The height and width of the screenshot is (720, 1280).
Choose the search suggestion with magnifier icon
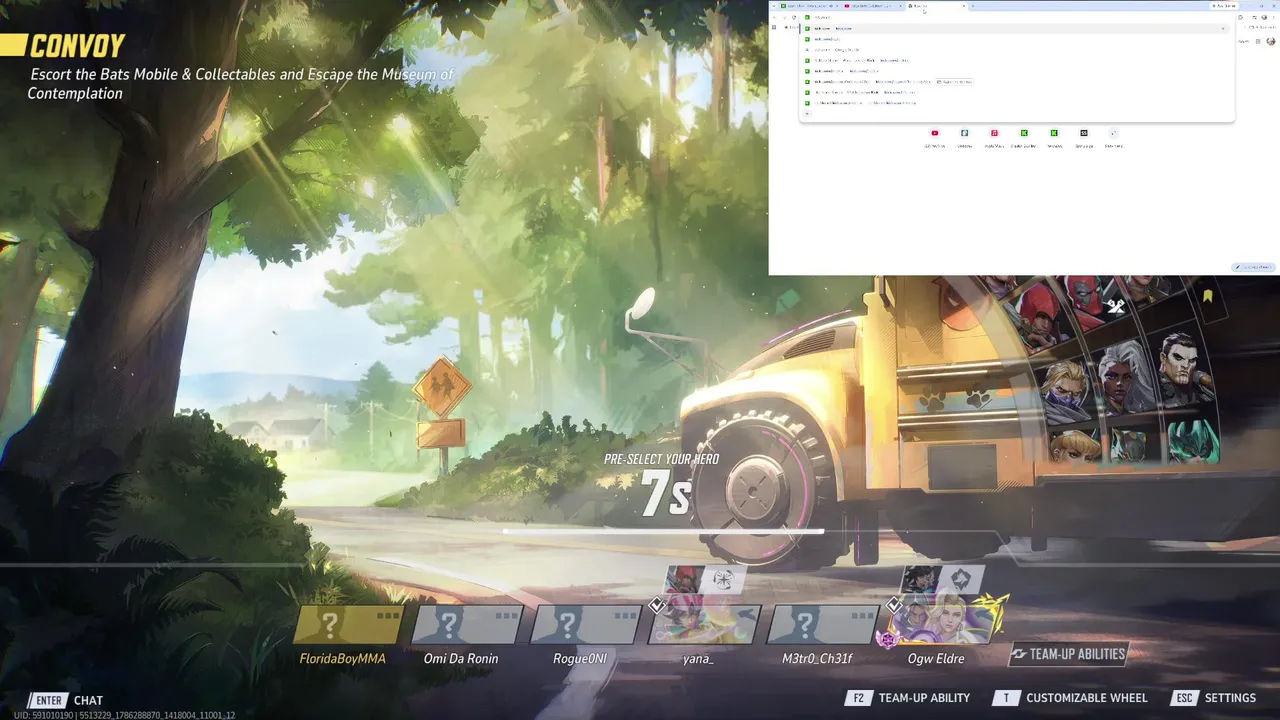[1015, 49]
